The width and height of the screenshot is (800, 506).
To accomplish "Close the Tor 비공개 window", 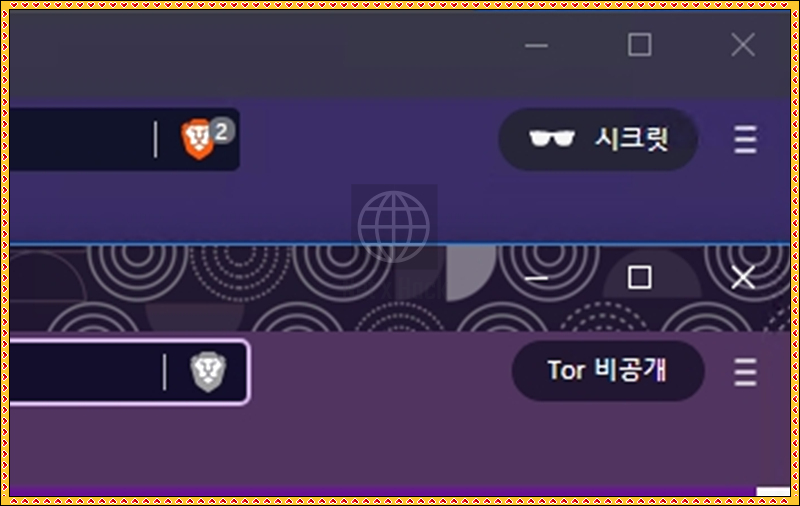I will (x=743, y=277).
